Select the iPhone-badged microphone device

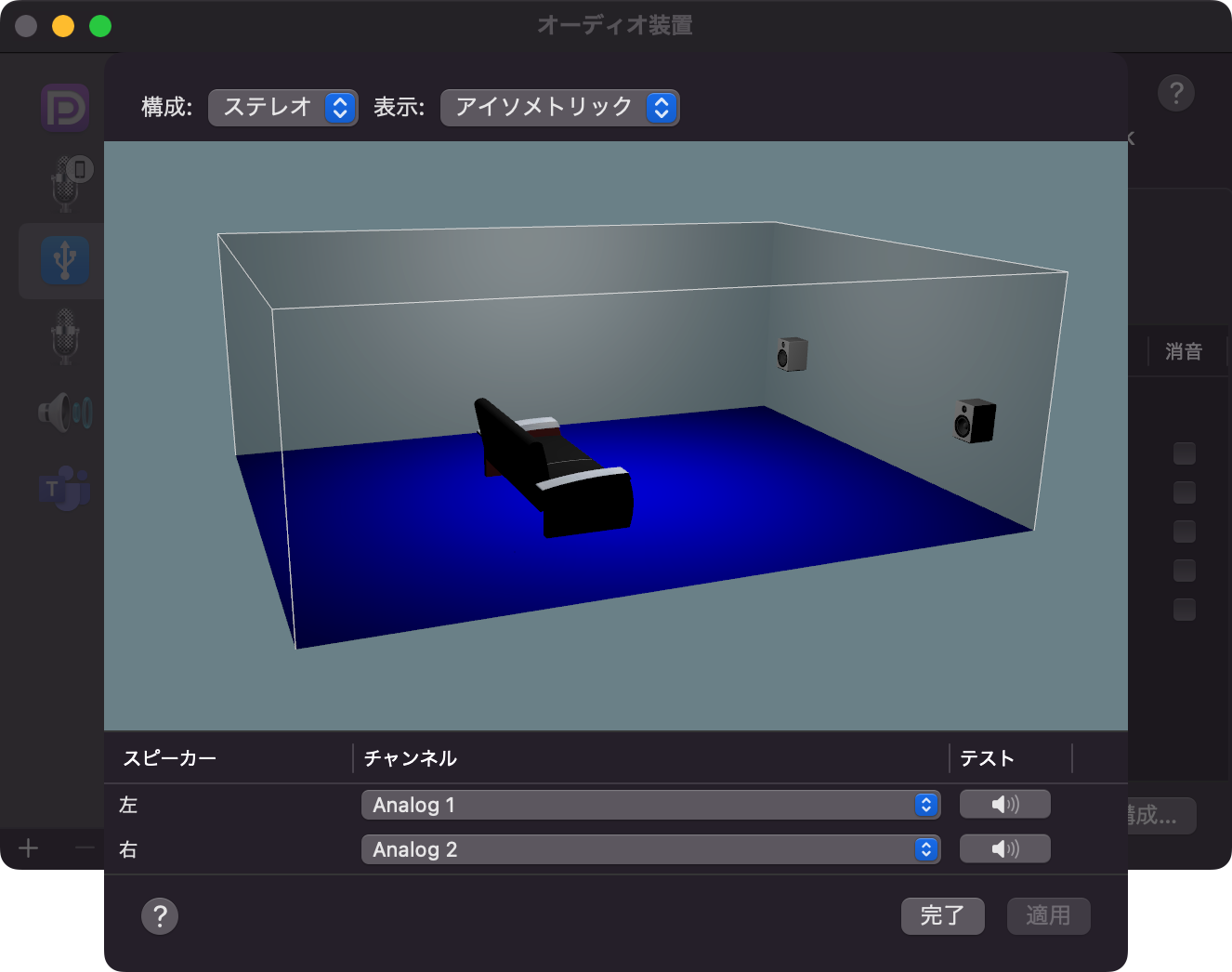(x=65, y=183)
